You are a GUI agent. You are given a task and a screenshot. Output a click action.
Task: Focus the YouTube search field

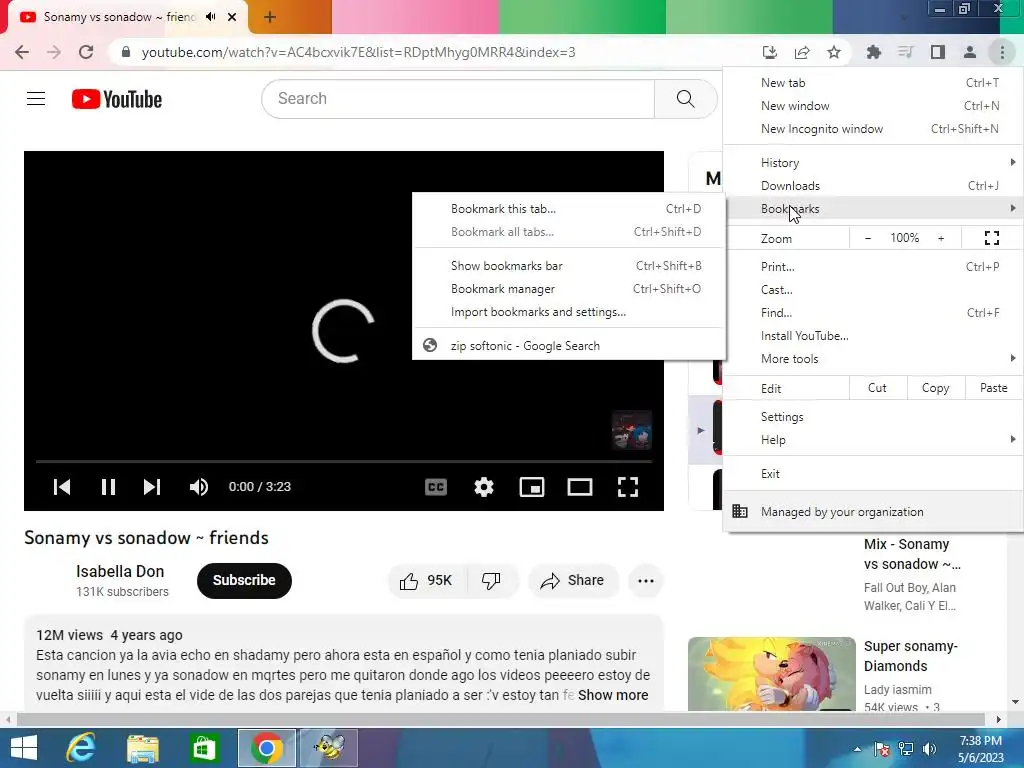[458, 99]
